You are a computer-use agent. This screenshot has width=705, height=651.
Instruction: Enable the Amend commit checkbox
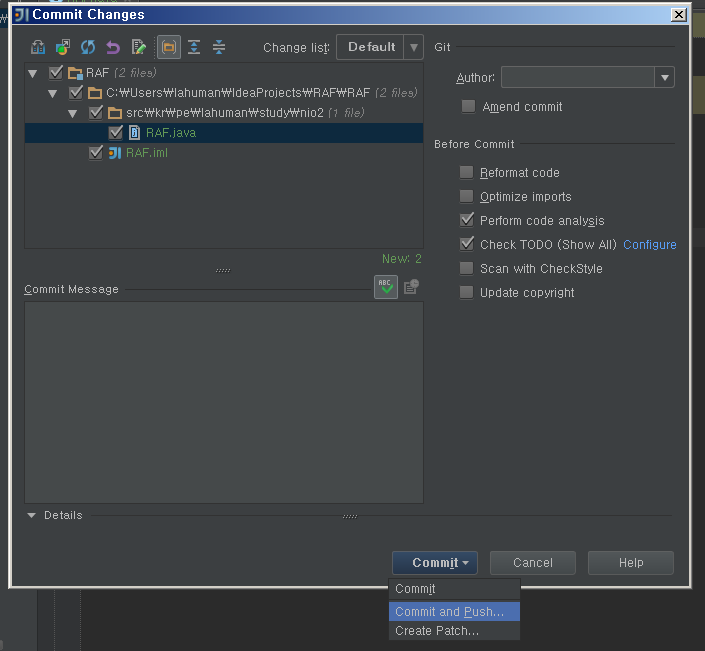468,107
